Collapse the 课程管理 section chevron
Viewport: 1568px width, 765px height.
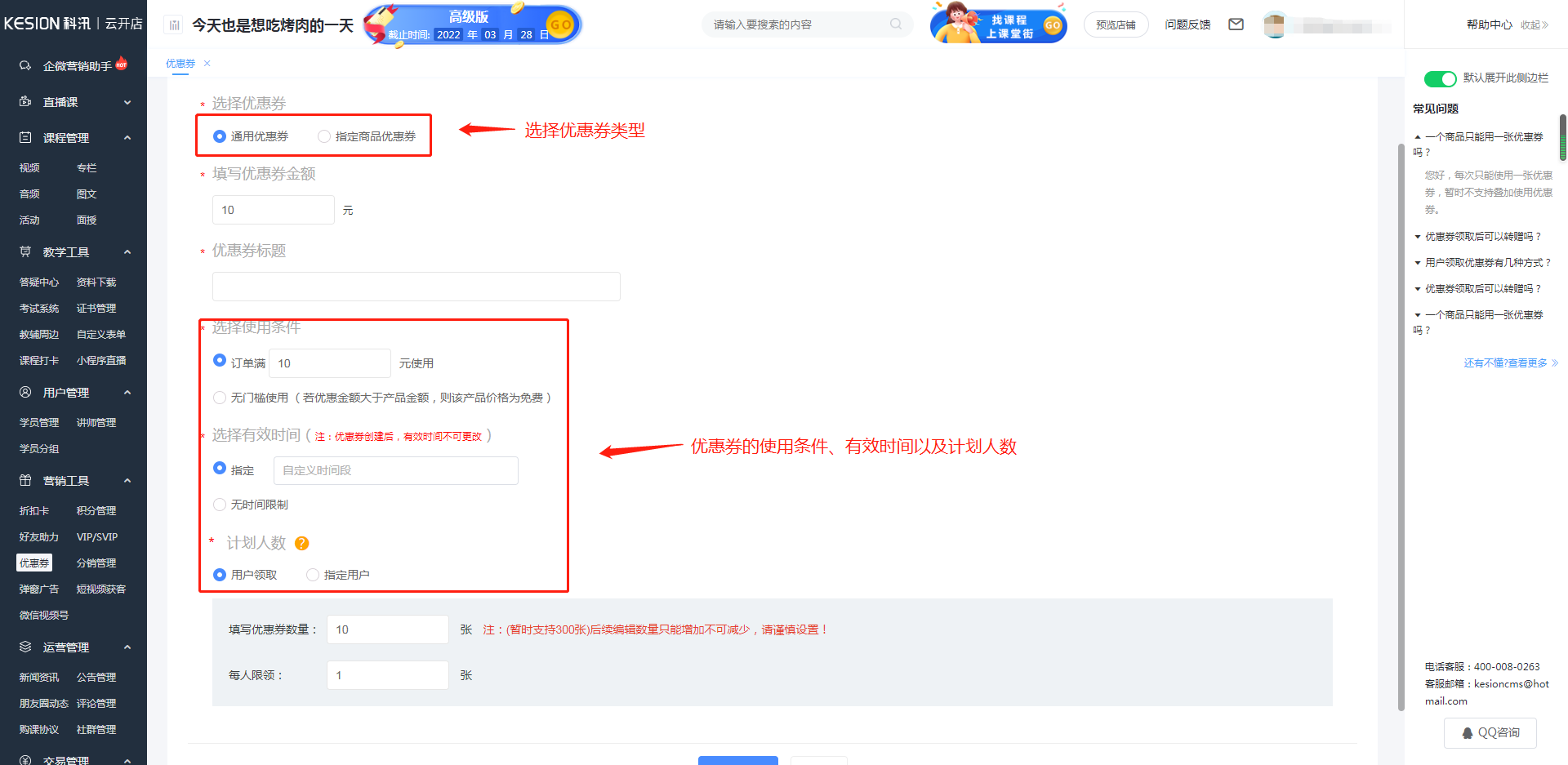pyautogui.click(x=127, y=138)
